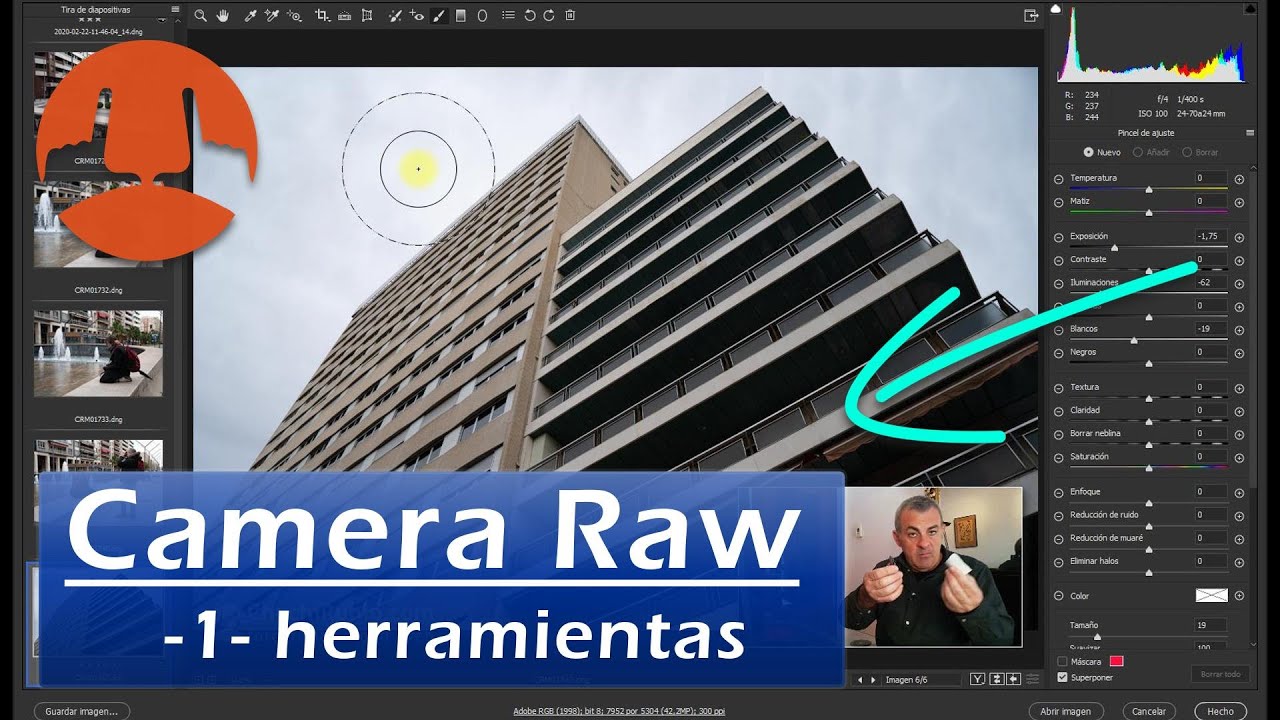Select the Graduated Filter tool

pos(461,15)
